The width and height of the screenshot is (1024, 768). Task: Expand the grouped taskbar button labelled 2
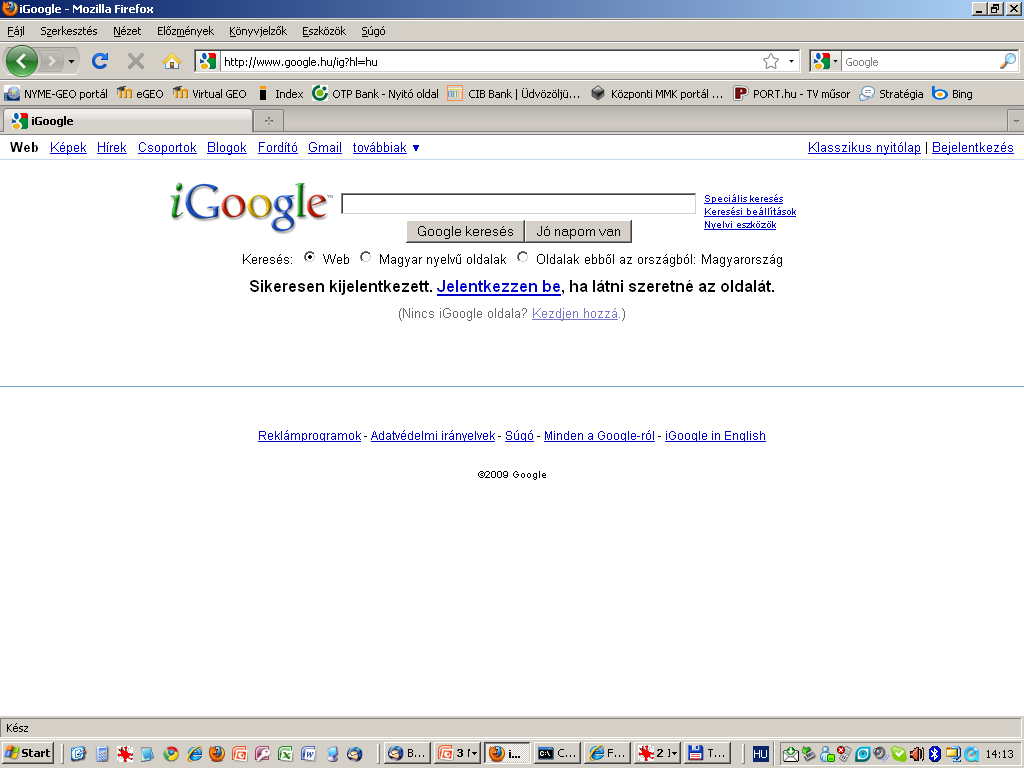point(657,754)
